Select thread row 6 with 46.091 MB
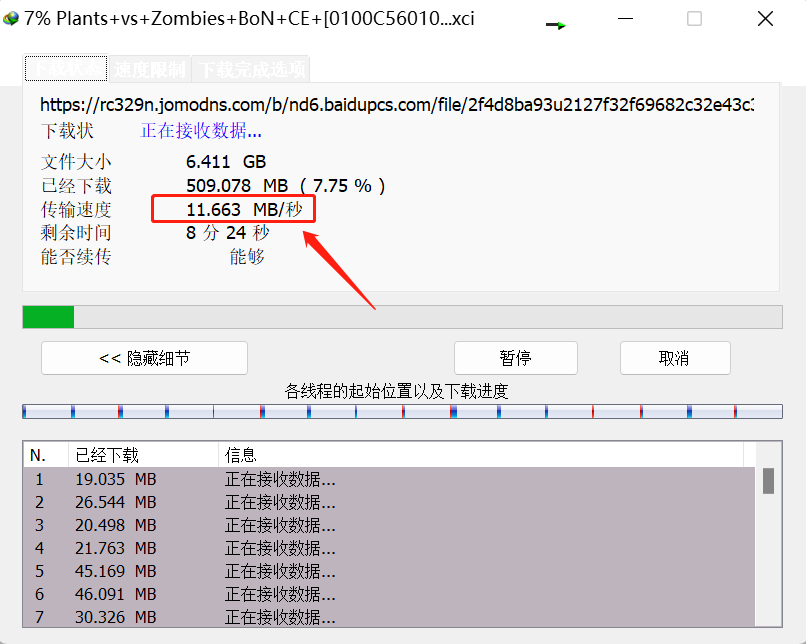The width and height of the screenshot is (806, 644). point(389,594)
